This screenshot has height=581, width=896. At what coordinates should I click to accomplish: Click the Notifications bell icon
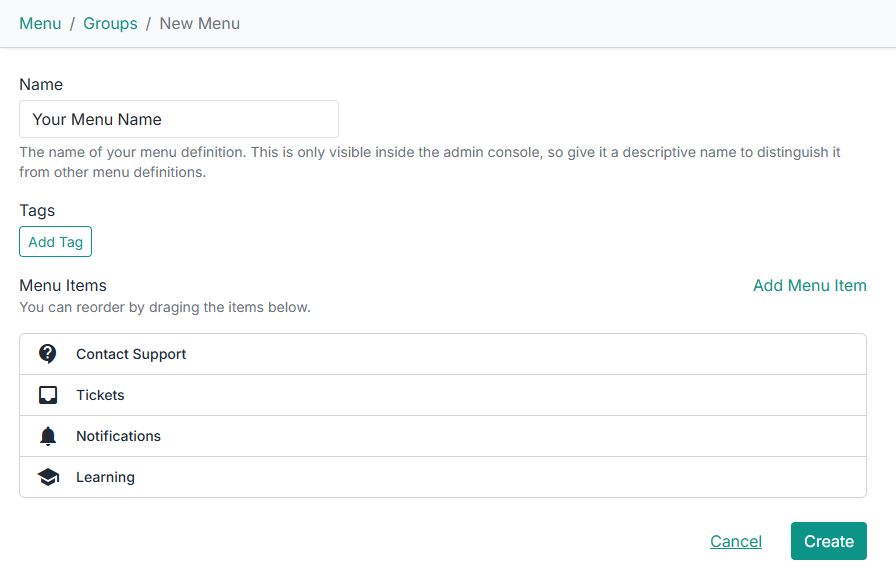pos(48,436)
